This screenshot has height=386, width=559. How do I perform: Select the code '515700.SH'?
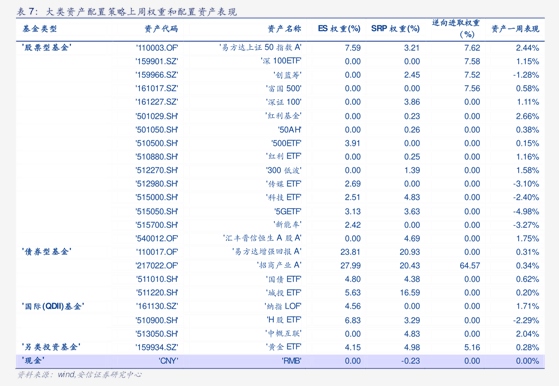click(157, 225)
